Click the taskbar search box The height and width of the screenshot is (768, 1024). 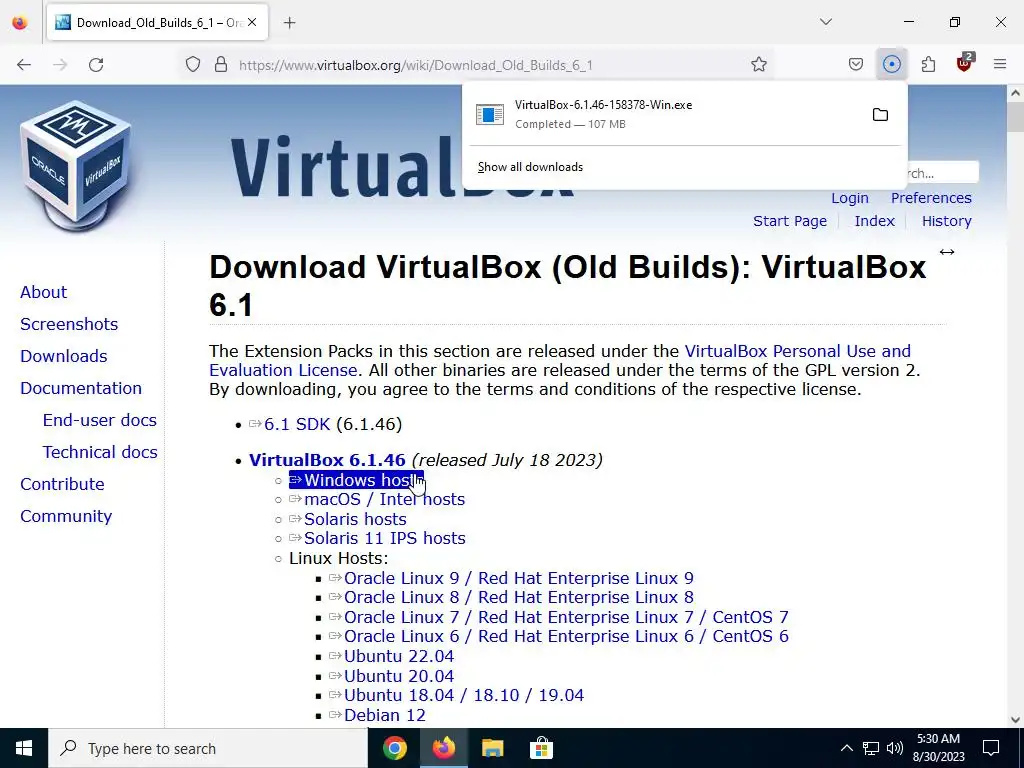pyautogui.click(x=208, y=748)
